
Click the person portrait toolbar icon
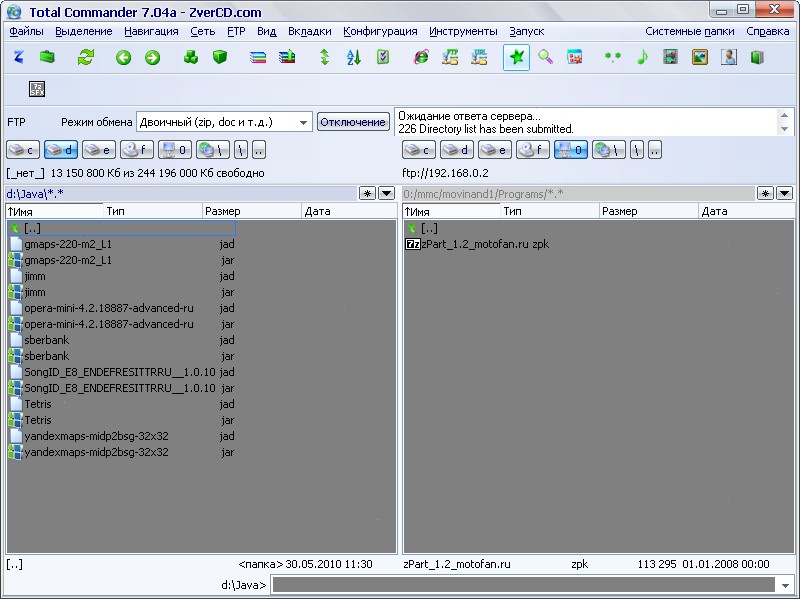pos(729,57)
